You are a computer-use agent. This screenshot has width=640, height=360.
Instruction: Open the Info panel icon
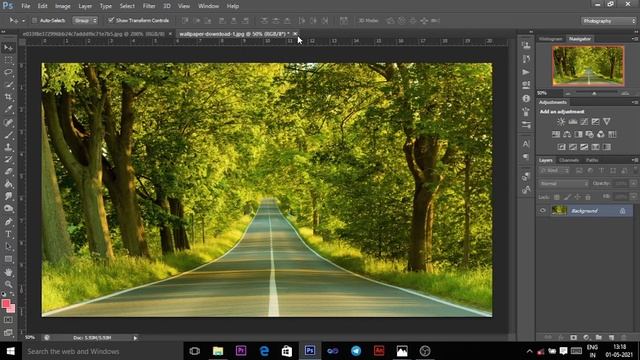point(526,99)
